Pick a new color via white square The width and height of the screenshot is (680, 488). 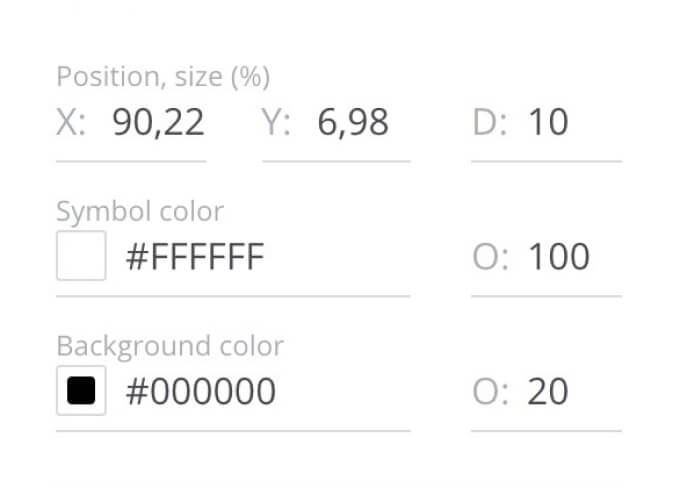tap(81, 256)
